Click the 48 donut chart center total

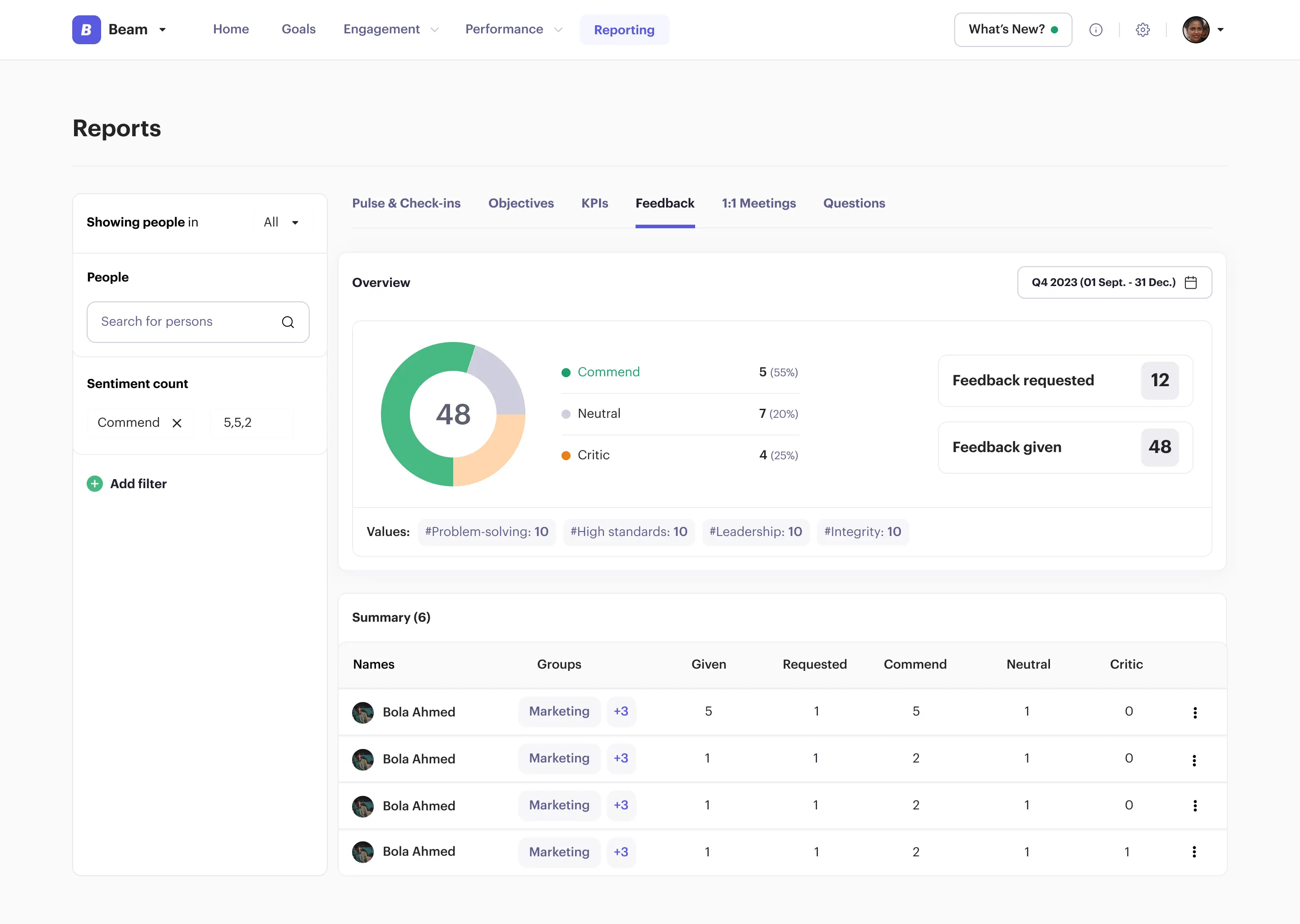tap(453, 414)
